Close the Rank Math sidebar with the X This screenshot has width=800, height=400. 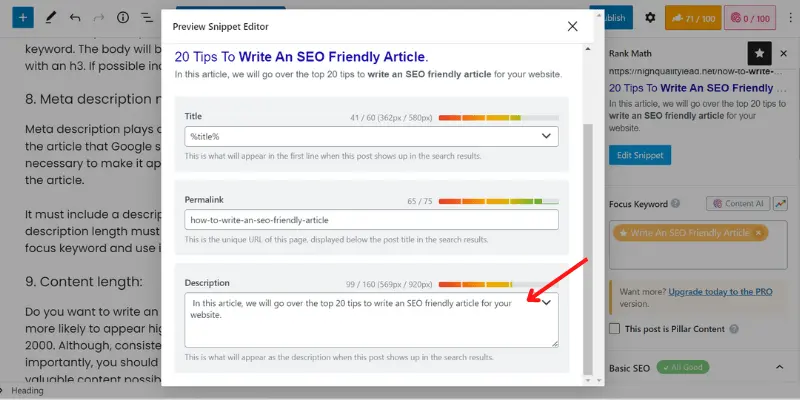(x=784, y=53)
